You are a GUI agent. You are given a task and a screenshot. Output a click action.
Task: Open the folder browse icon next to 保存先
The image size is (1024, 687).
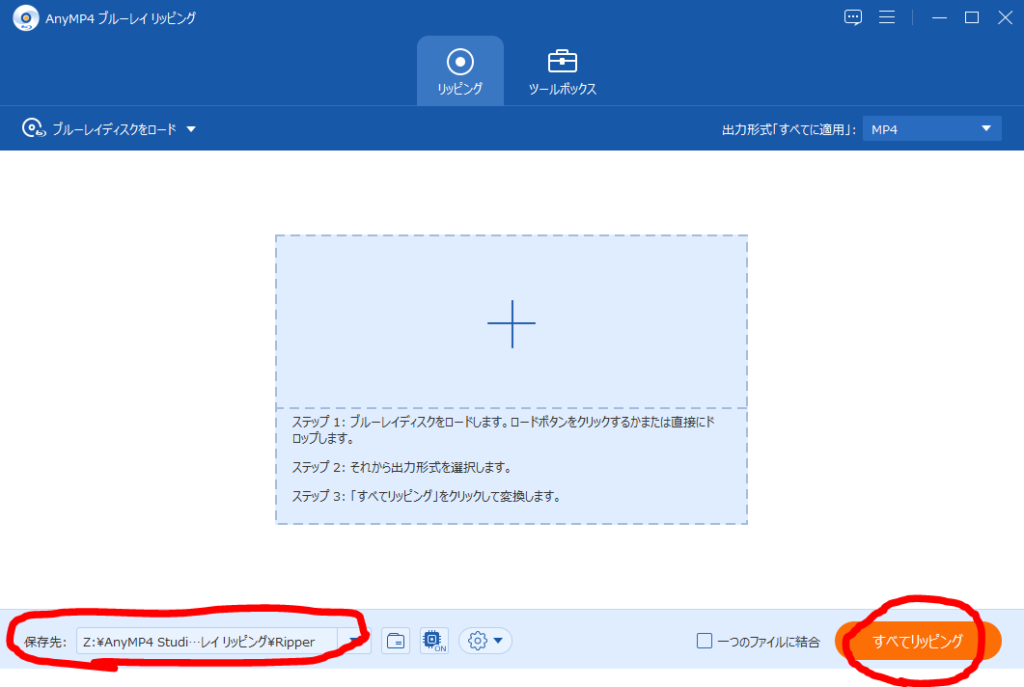[x=395, y=640]
